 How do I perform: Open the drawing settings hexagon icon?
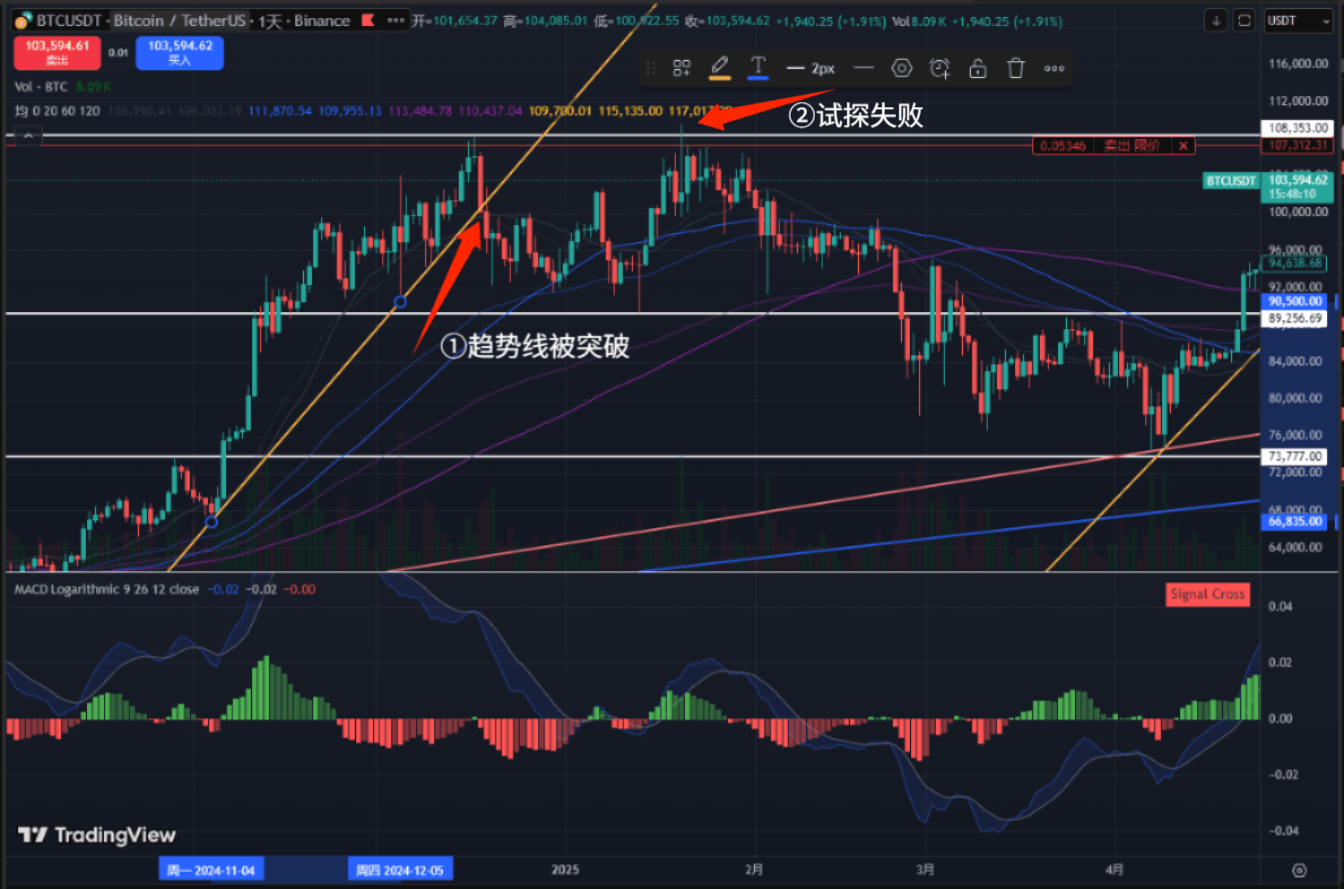click(902, 68)
